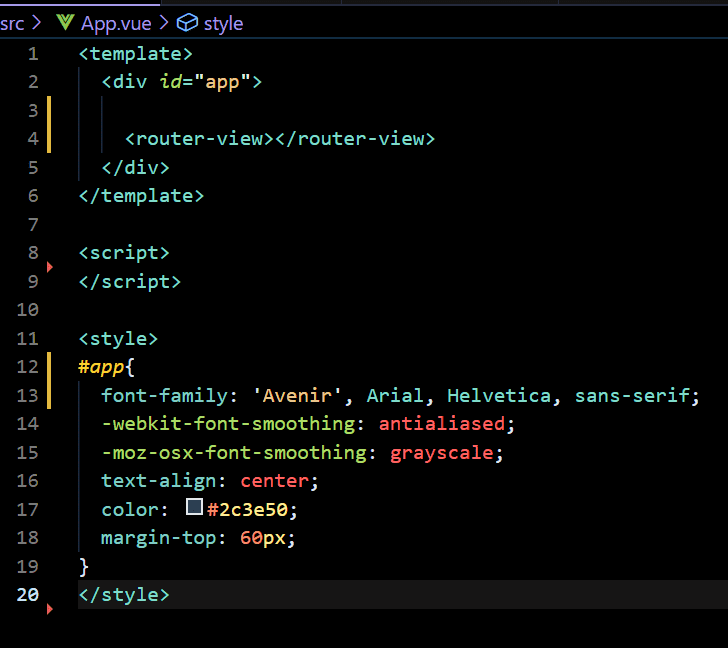Click the red marker below line 8
Image resolution: width=728 pixels, height=648 pixels.
coord(50,267)
